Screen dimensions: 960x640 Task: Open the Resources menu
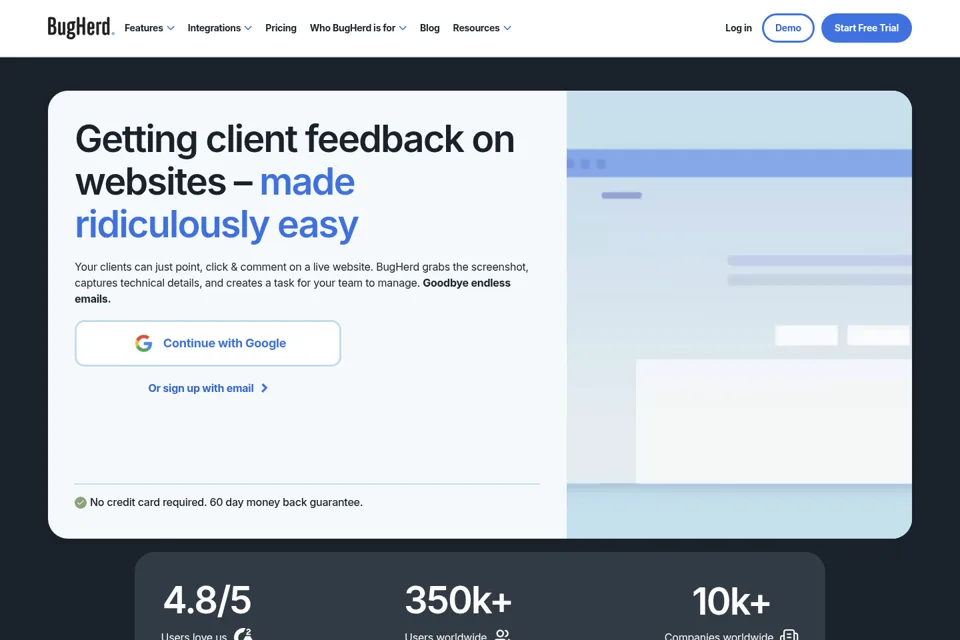click(482, 28)
